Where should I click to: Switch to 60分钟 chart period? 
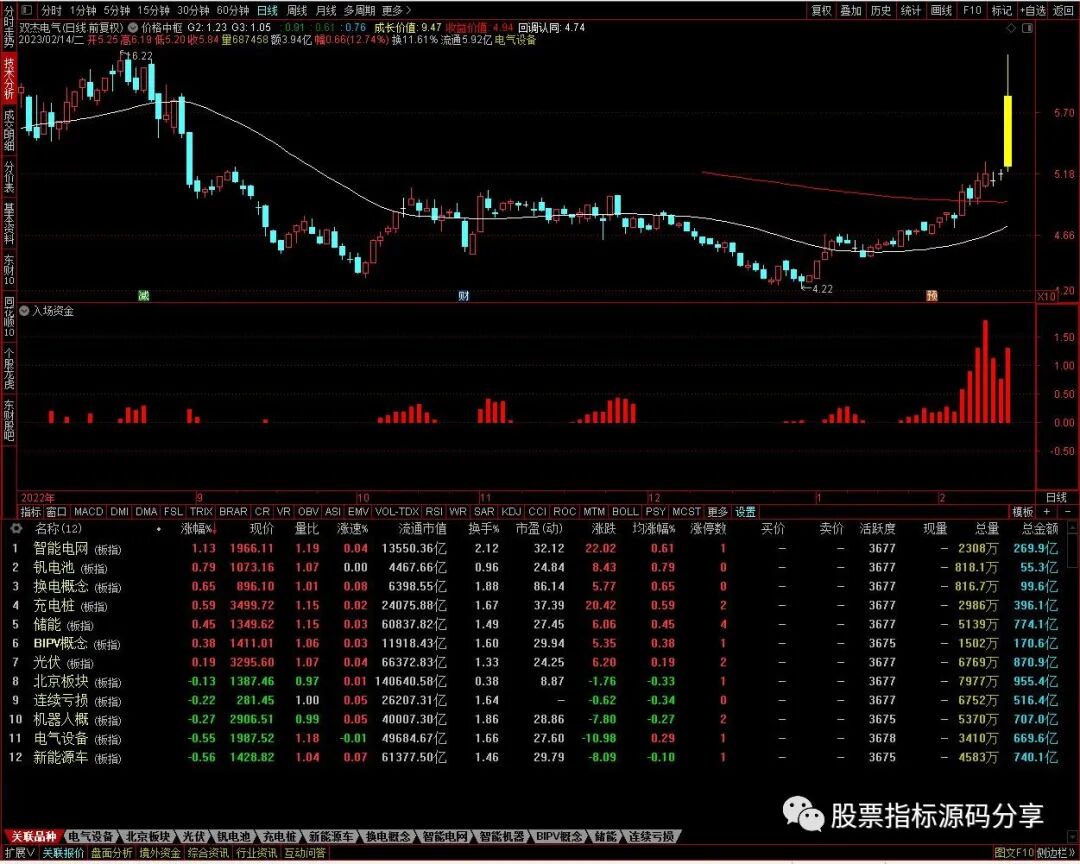(x=232, y=10)
